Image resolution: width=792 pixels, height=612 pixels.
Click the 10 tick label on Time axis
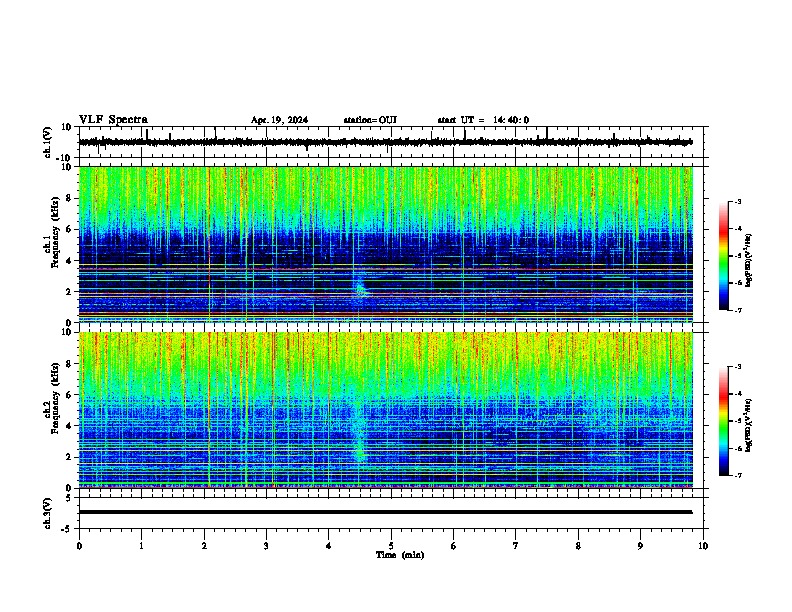pos(703,546)
